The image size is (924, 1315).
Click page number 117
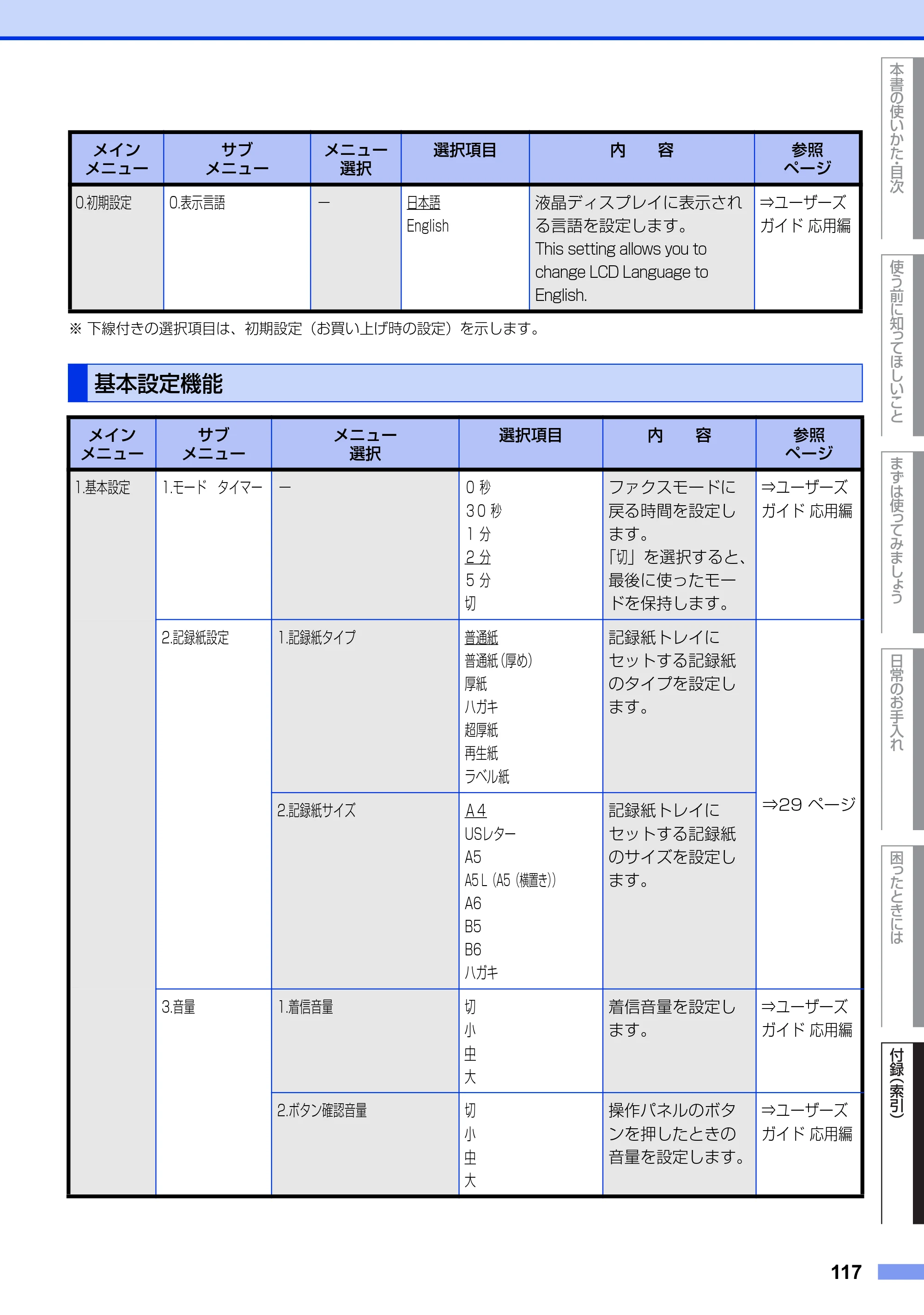(x=846, y=1272)
